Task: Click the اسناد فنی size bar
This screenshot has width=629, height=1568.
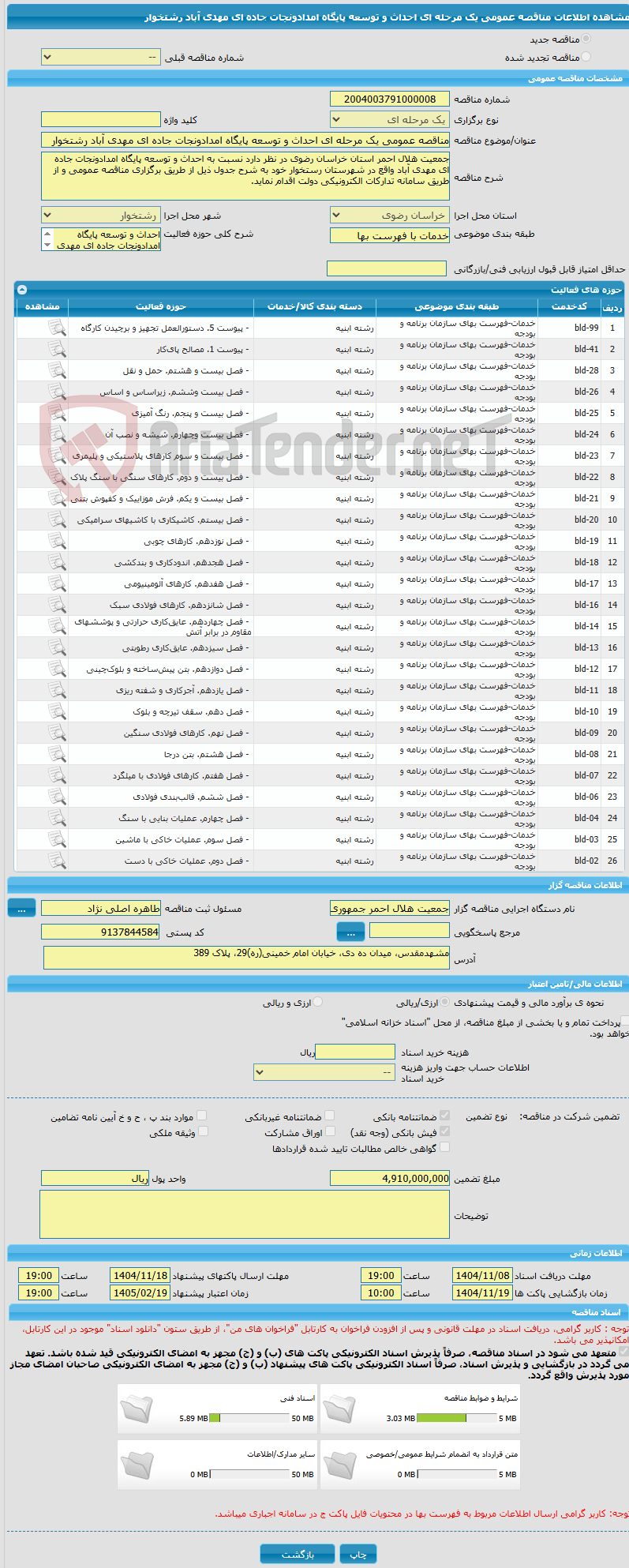Action: 250,1418
